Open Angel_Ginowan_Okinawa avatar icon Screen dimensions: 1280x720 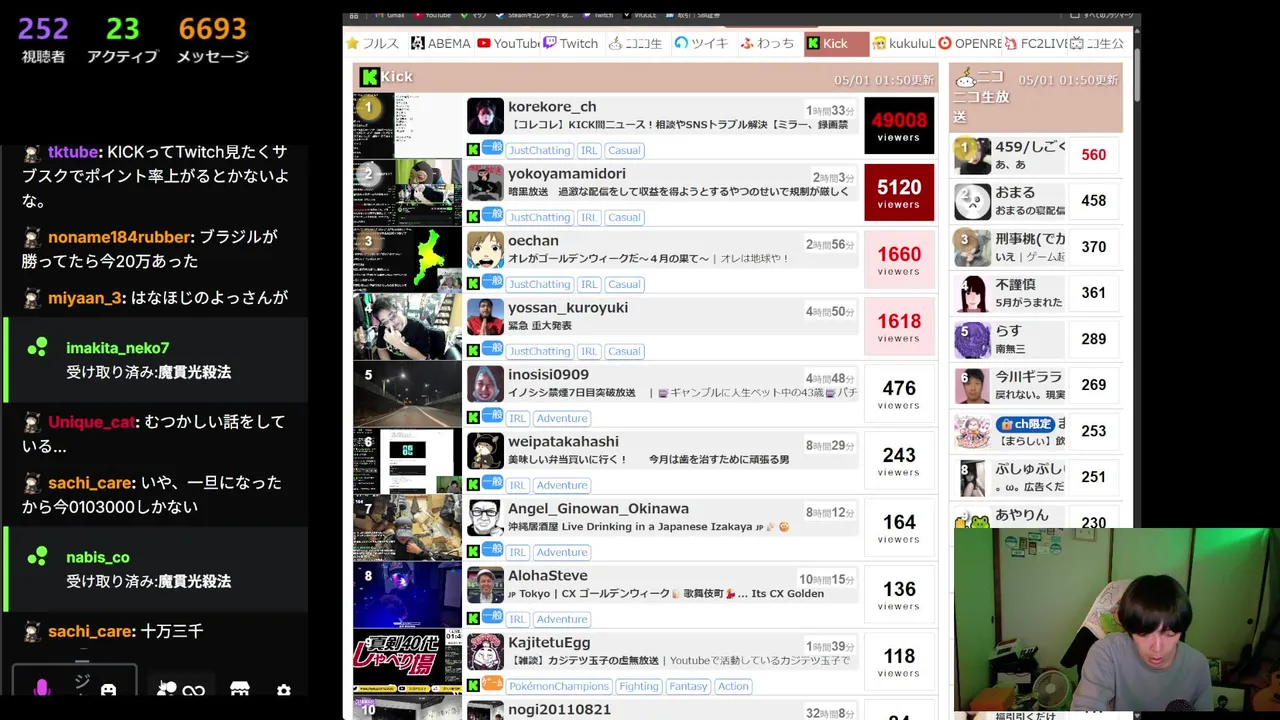[x=485, y=518]
